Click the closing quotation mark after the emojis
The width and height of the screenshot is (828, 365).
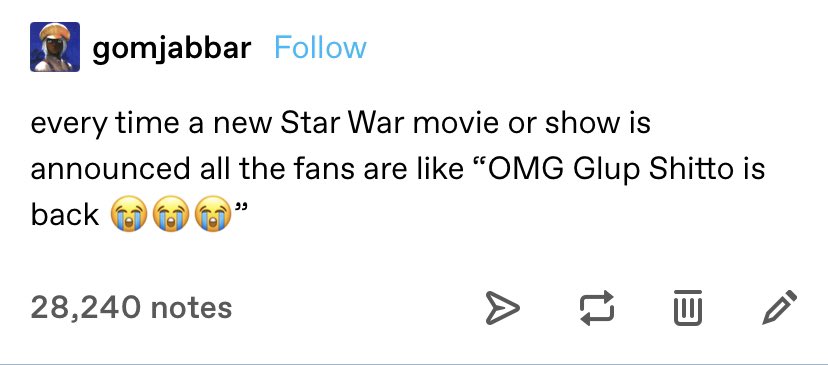240,206
